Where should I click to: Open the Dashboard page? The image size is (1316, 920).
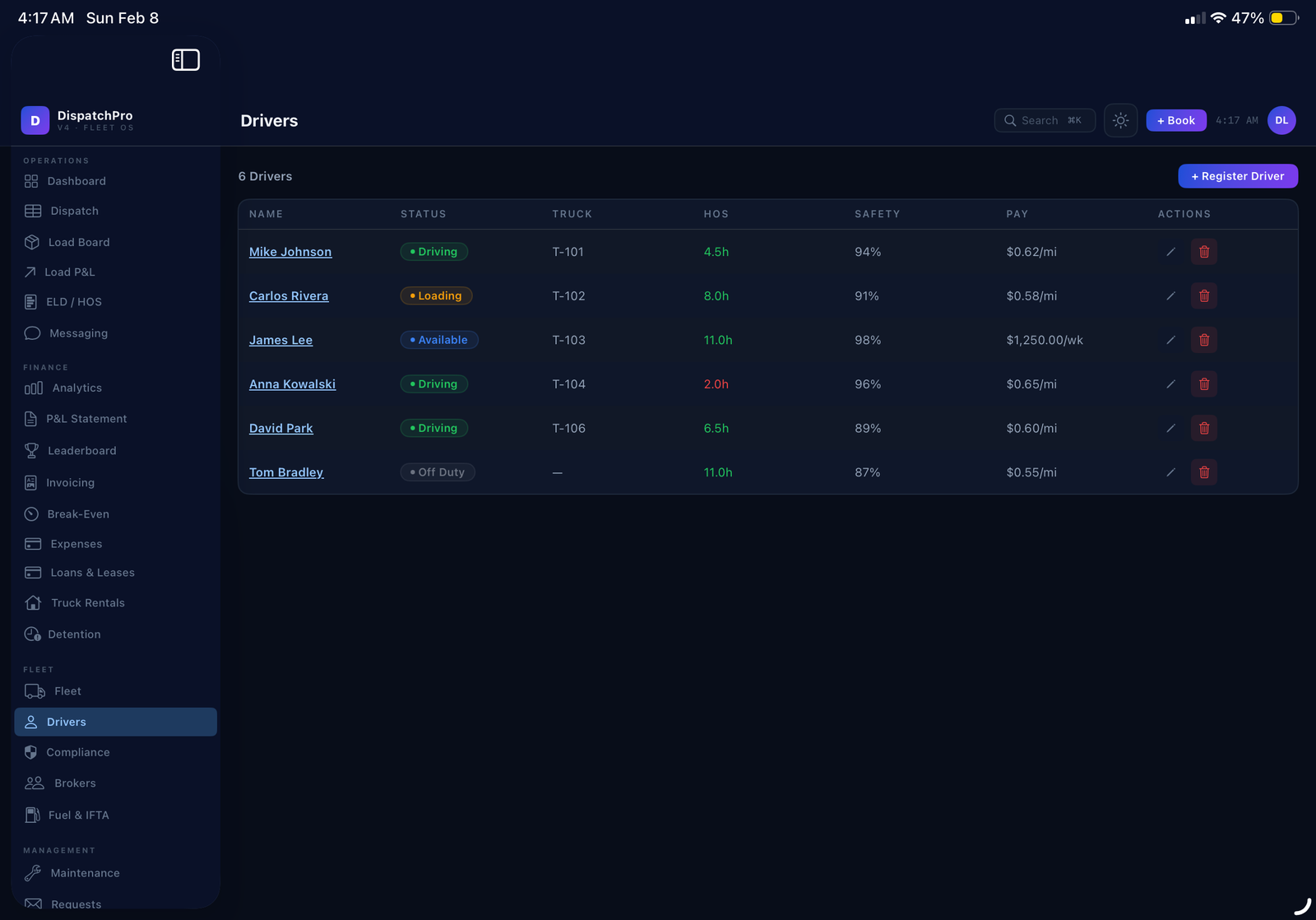click(76, 181)
